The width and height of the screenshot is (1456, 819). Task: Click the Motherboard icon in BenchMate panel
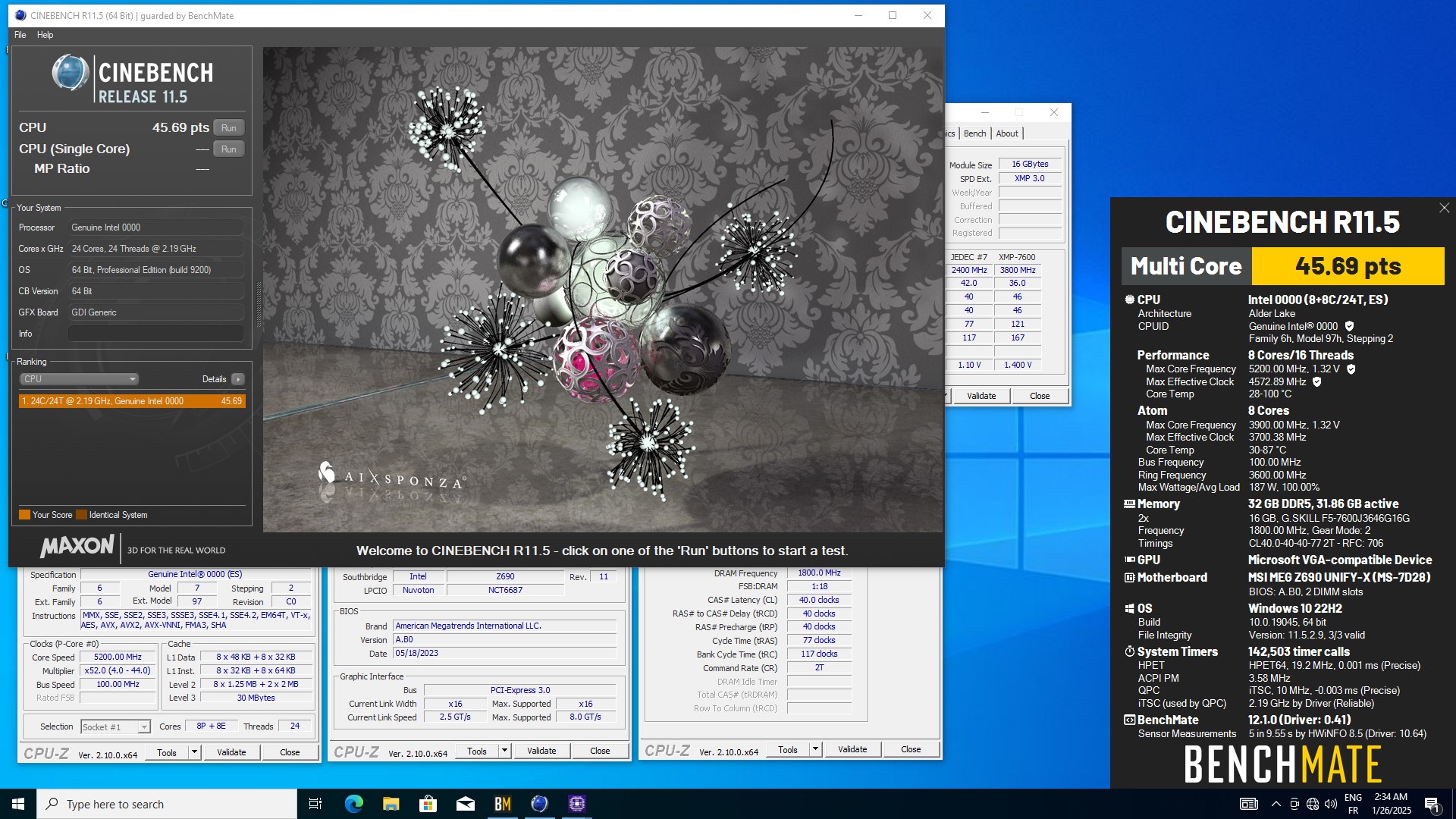(x=1129, y=577)
